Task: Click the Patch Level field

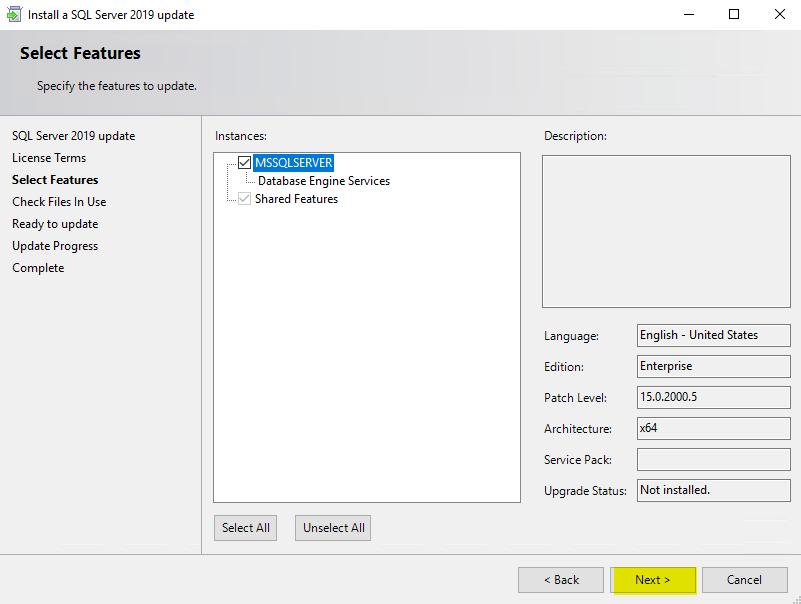Action: click(x=713, y=398)
